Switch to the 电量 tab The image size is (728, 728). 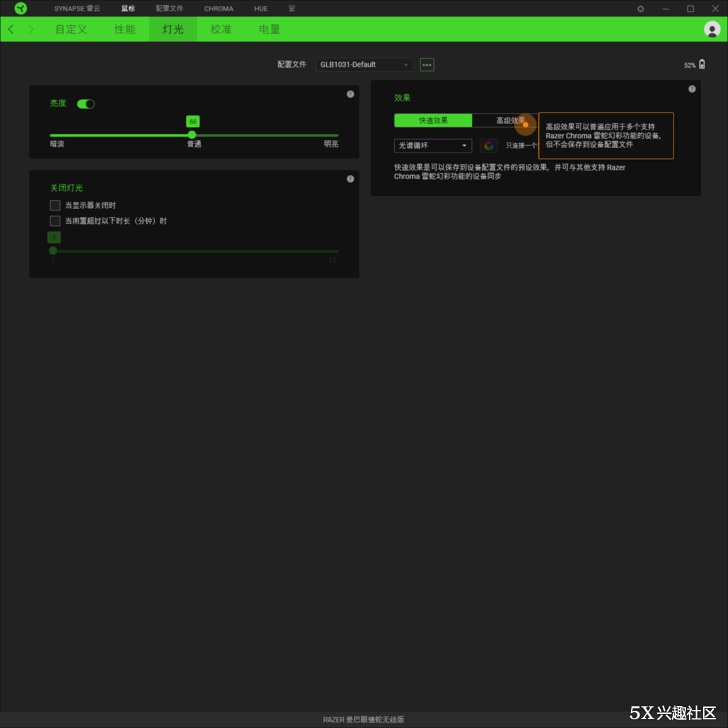[269, 29]
